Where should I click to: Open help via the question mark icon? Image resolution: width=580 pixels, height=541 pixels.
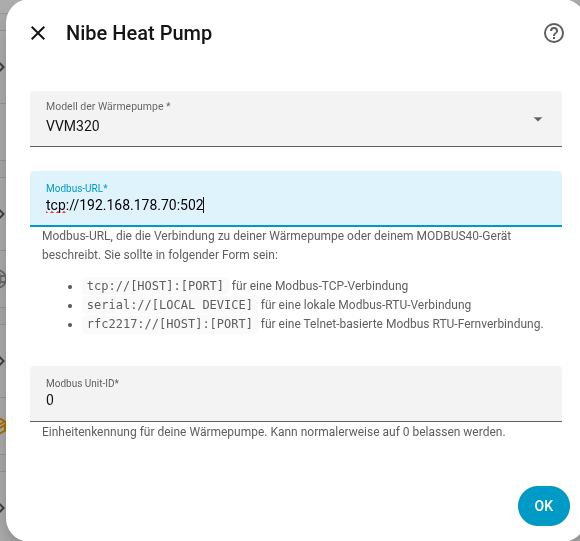point(554,33)
